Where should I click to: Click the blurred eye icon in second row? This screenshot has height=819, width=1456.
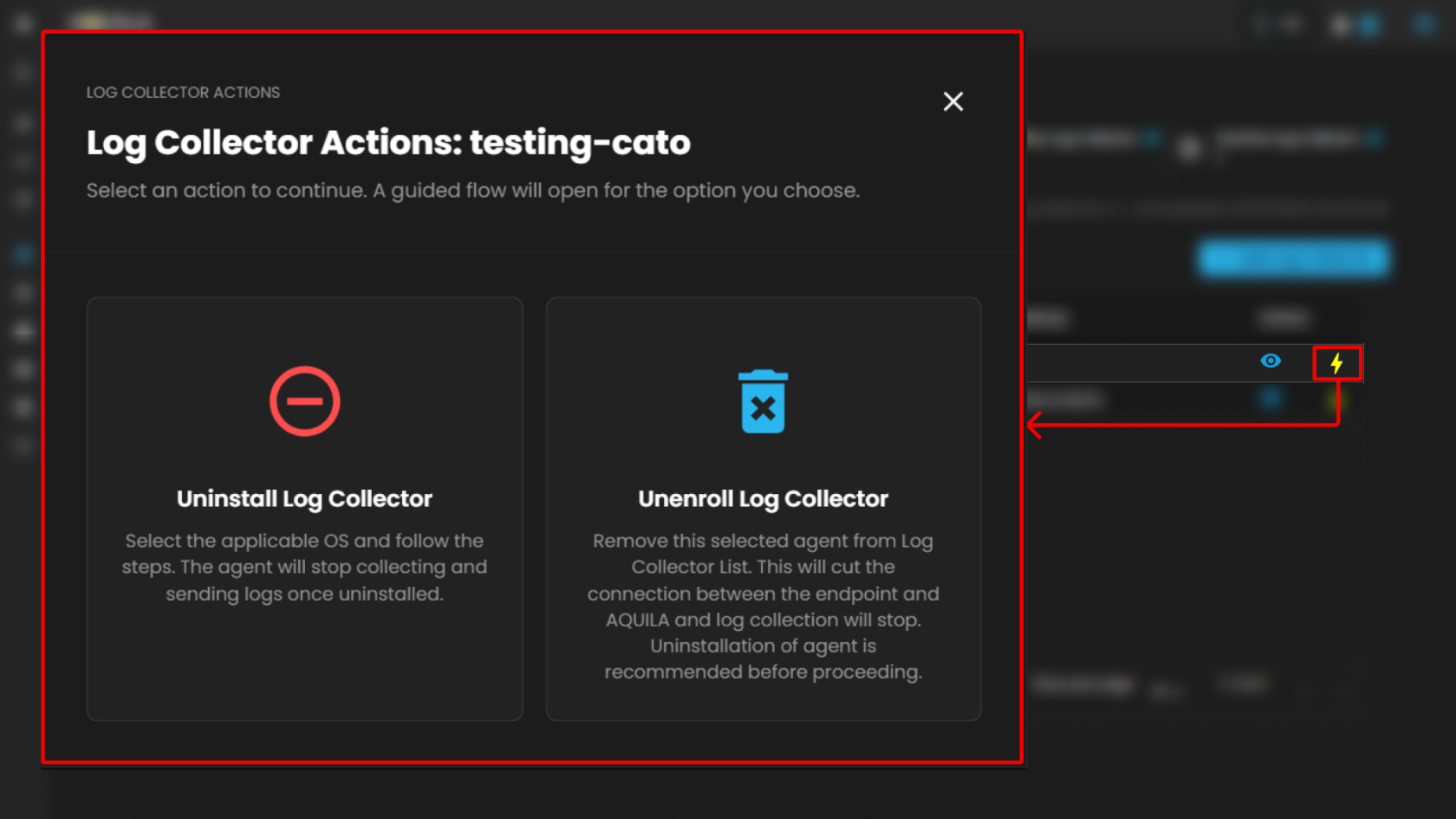click(x=1271, y=399)
